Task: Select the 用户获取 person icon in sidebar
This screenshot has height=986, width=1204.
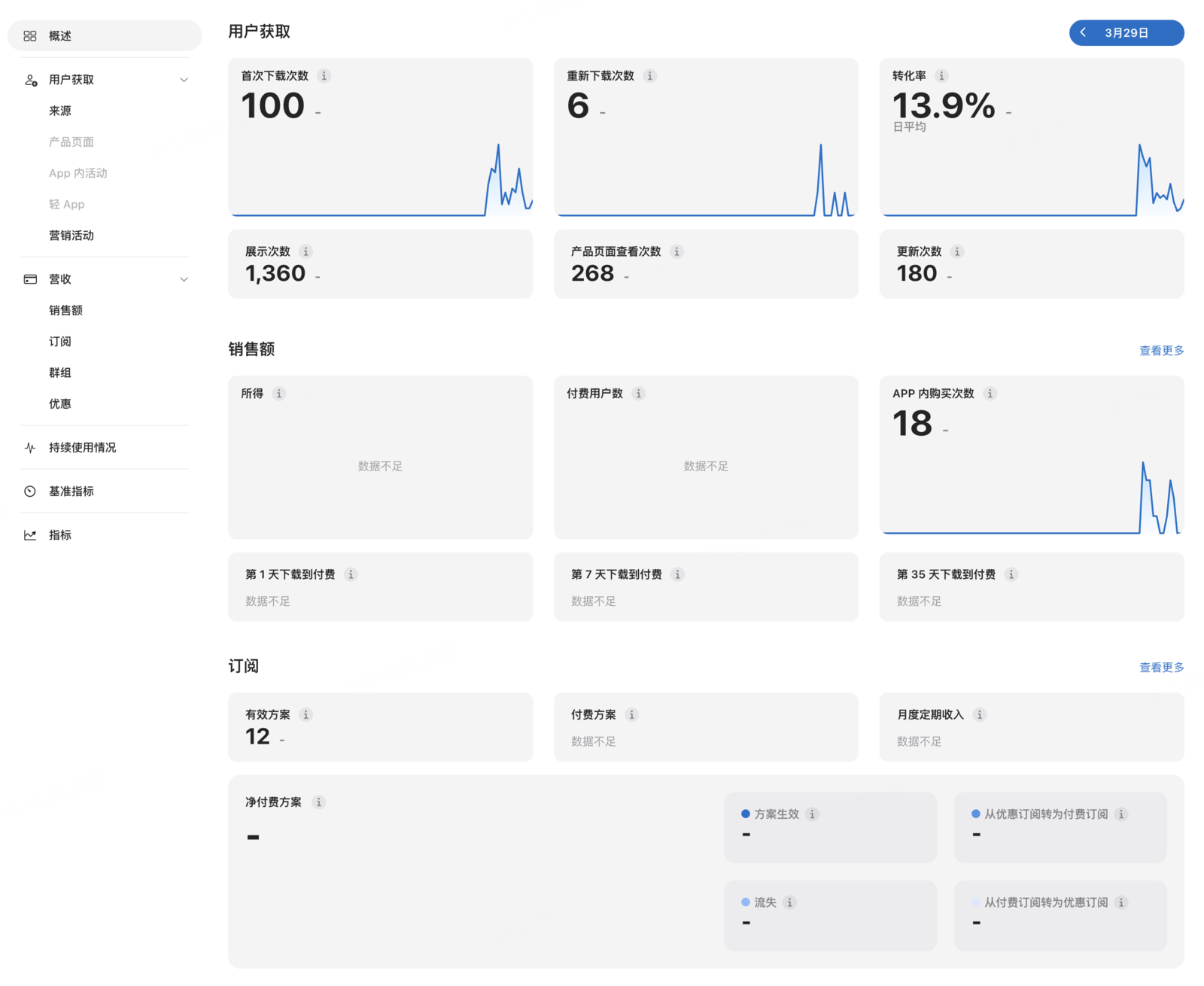Action: 30,79
